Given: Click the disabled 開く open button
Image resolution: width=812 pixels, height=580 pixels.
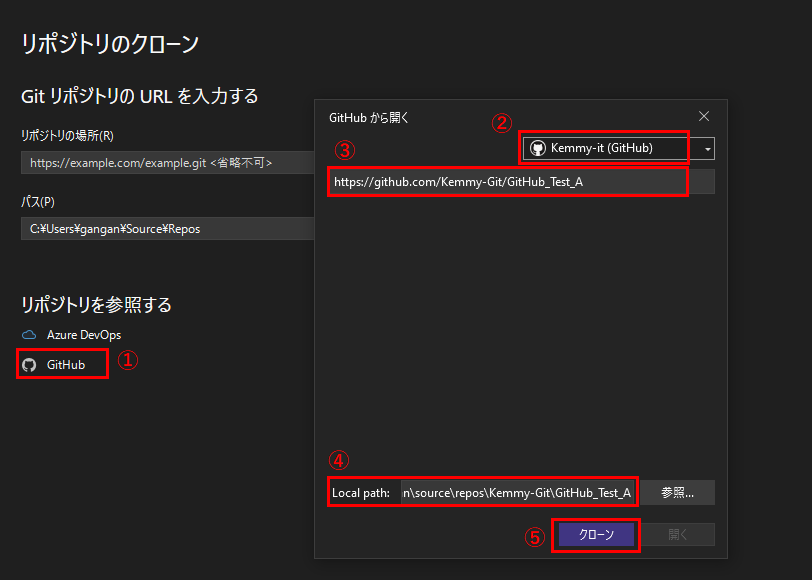Looking at the screenshot, I should 677,534.
